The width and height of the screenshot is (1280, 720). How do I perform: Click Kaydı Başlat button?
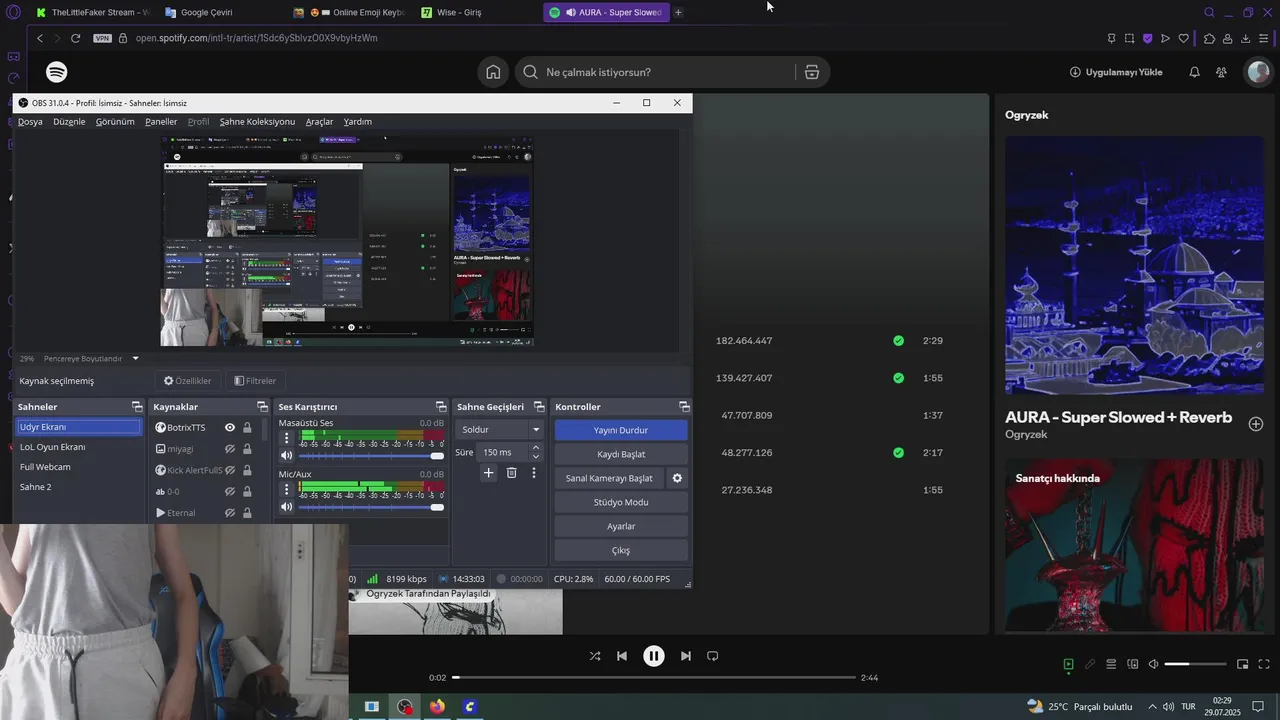[x=621, y=454]
